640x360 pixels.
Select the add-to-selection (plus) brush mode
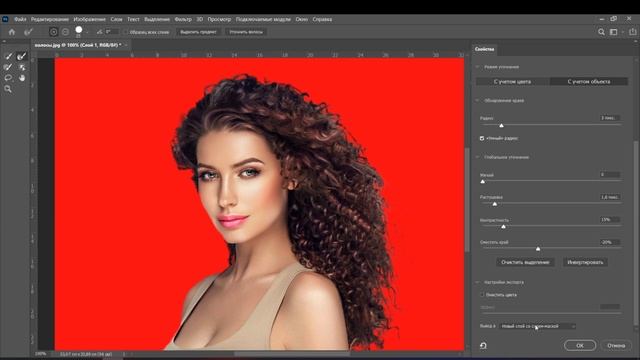click(x=53, y=32)
